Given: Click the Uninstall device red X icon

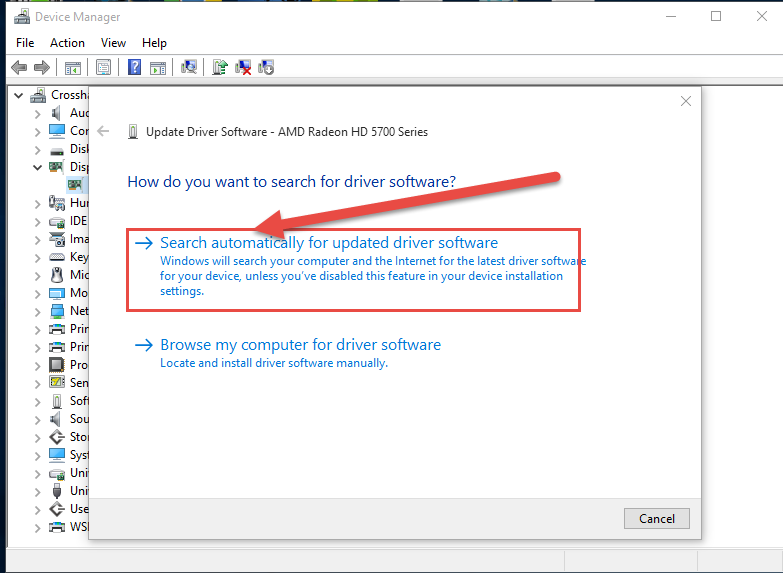Looking at the screenshot, I should point(243,67).
